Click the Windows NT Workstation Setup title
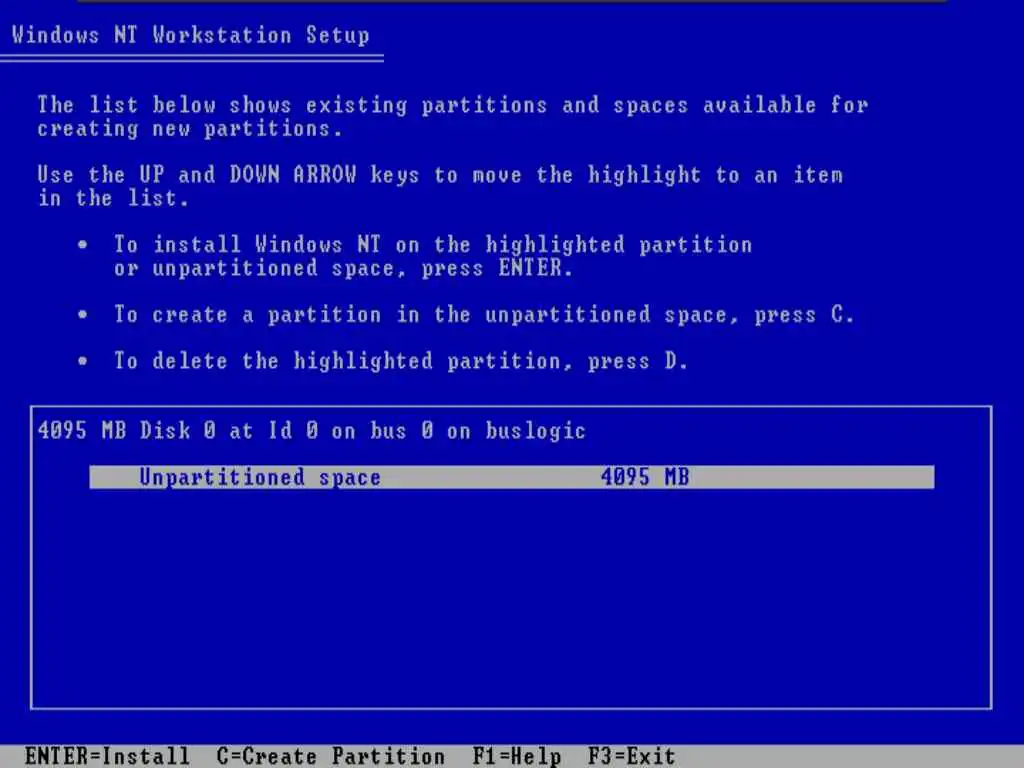The image size is (1024, 768). point(191,35)
